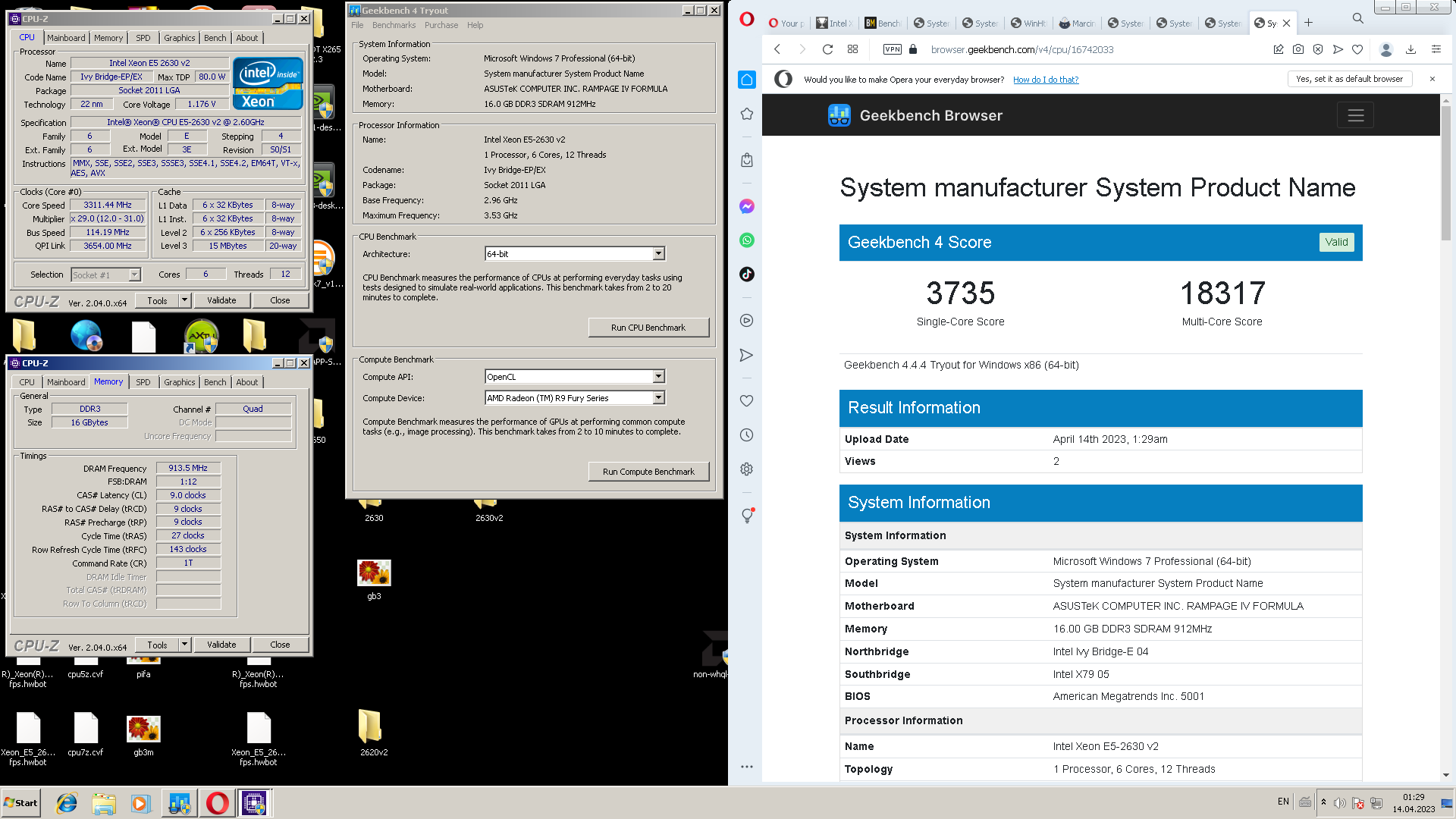Open Architecture 64-bit dropdown

(658, 254)
